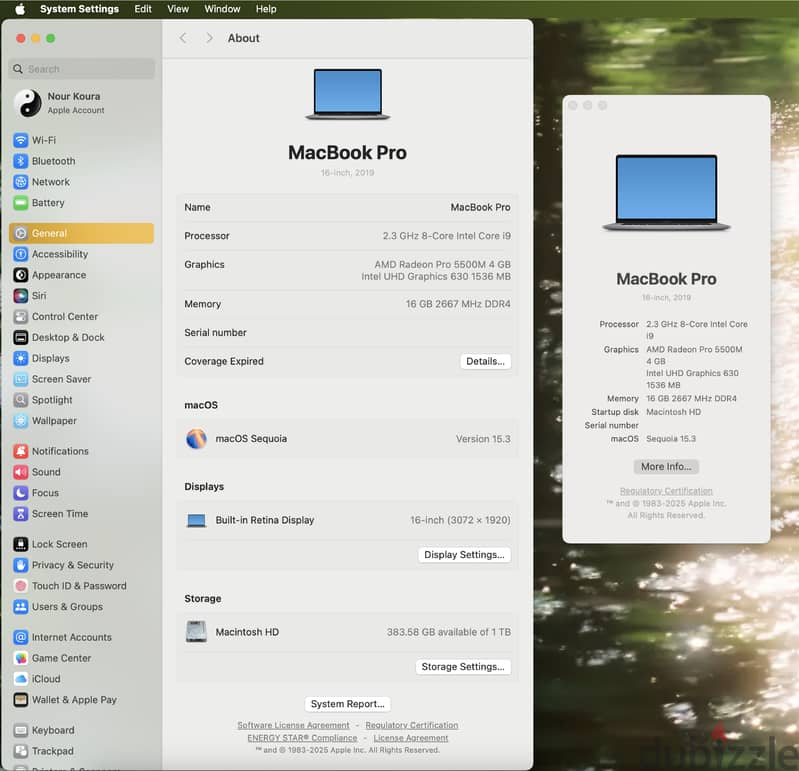
Task: Click the Nour Koura yin-yang avatar
Action: pyautogui.click(x=28, y=103)
